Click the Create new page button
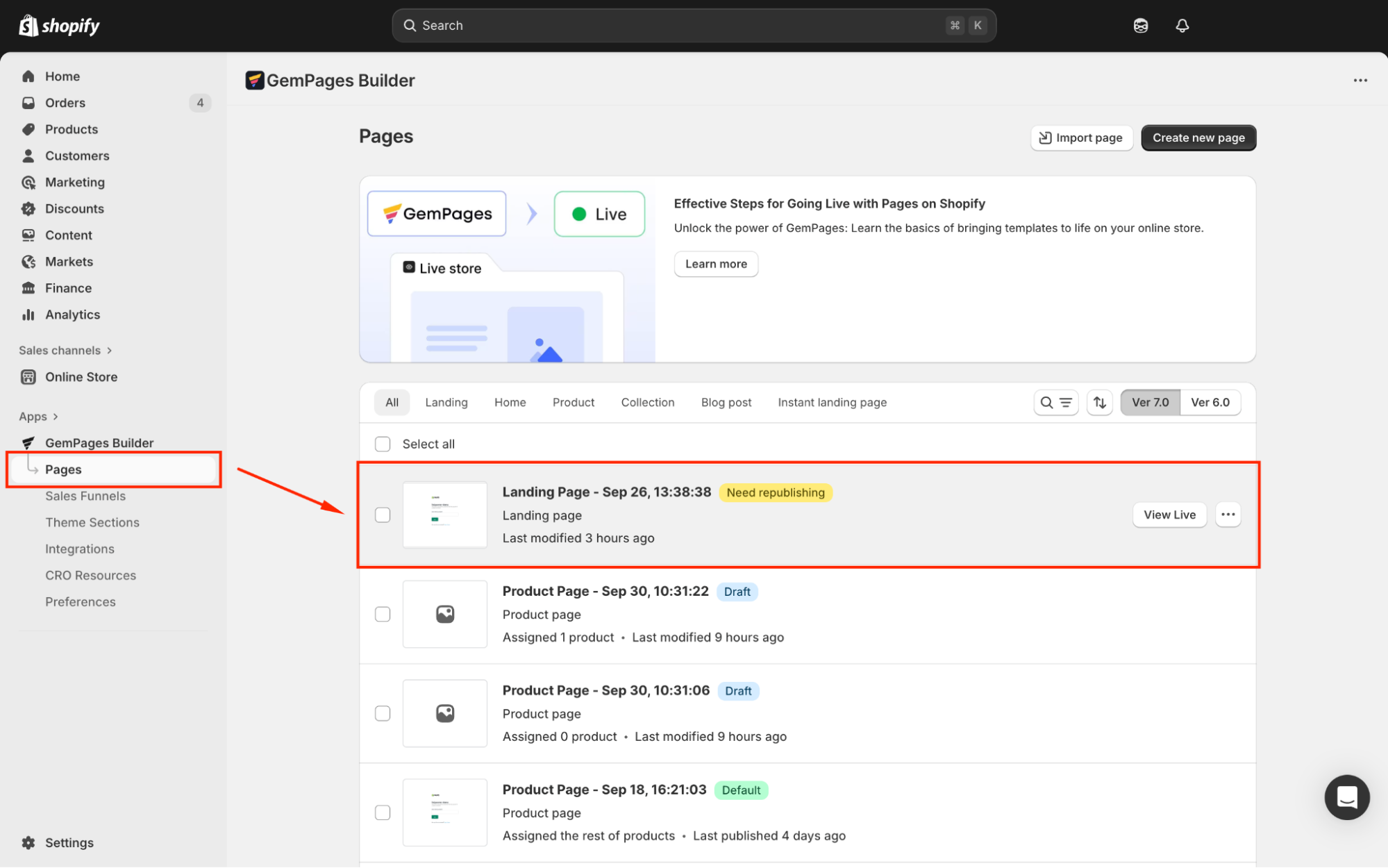The height and width of the screenshot is (868, 1388). click(x=1198, y=137)
